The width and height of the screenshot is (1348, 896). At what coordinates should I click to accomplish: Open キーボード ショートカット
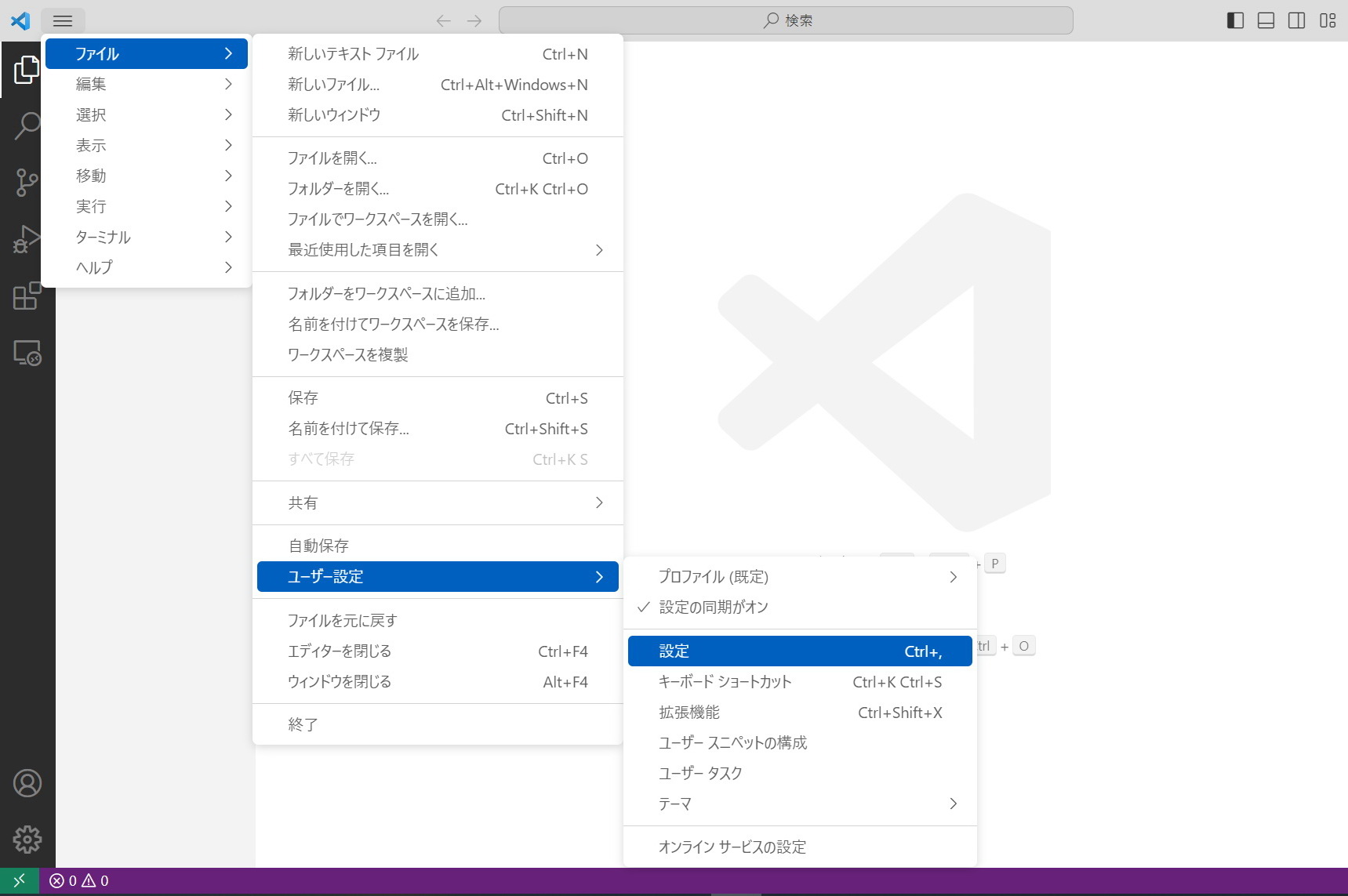click(800, 682)
